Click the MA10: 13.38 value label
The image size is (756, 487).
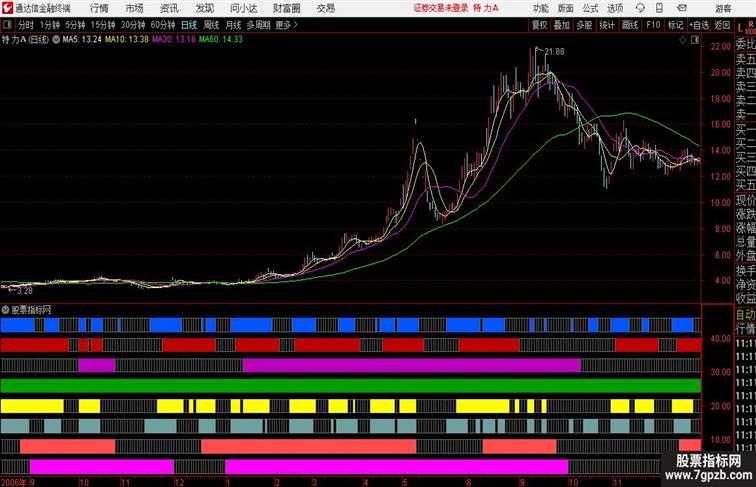[x=127, y=40]
